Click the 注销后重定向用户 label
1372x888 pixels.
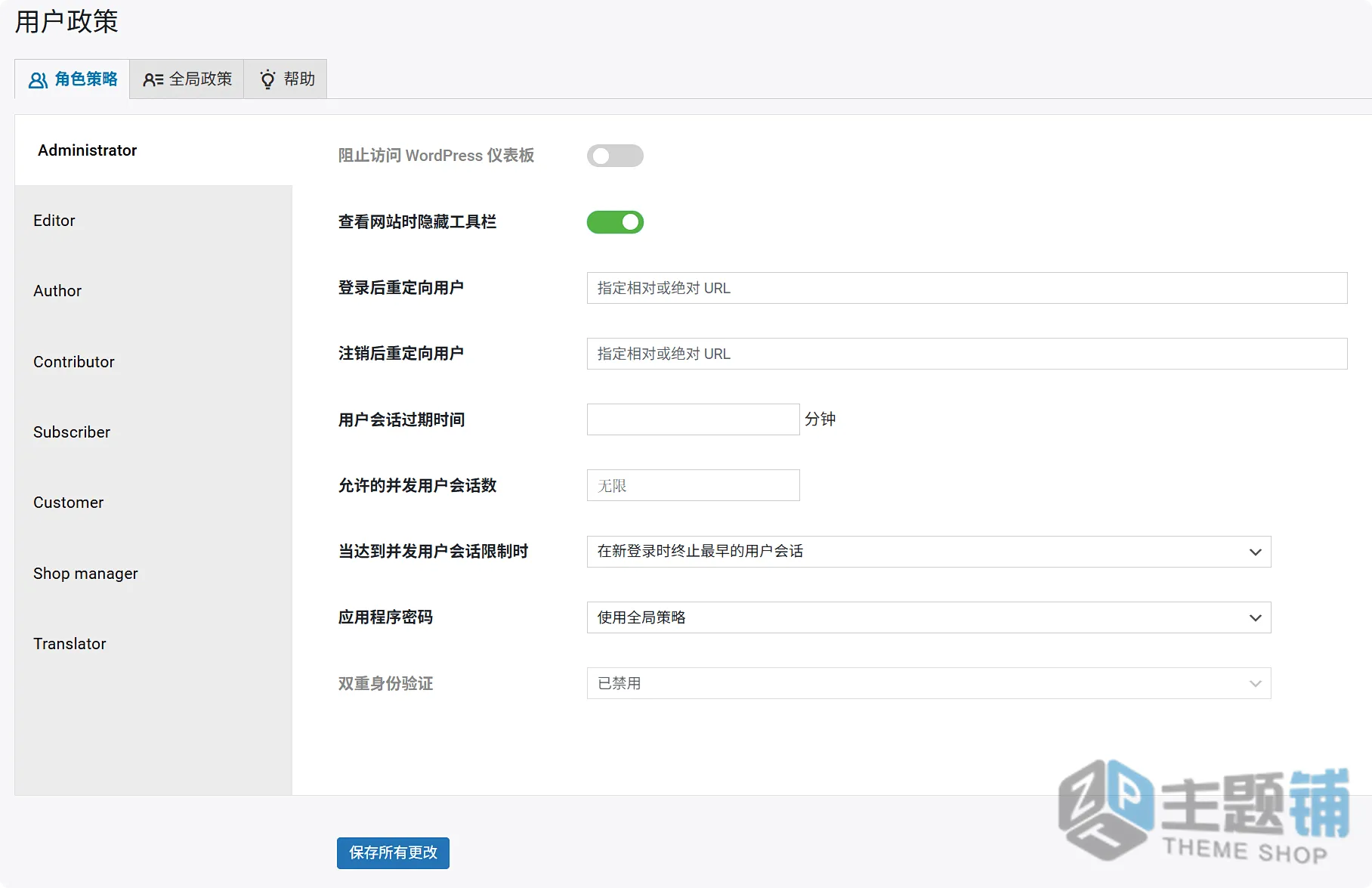(401, 354)
